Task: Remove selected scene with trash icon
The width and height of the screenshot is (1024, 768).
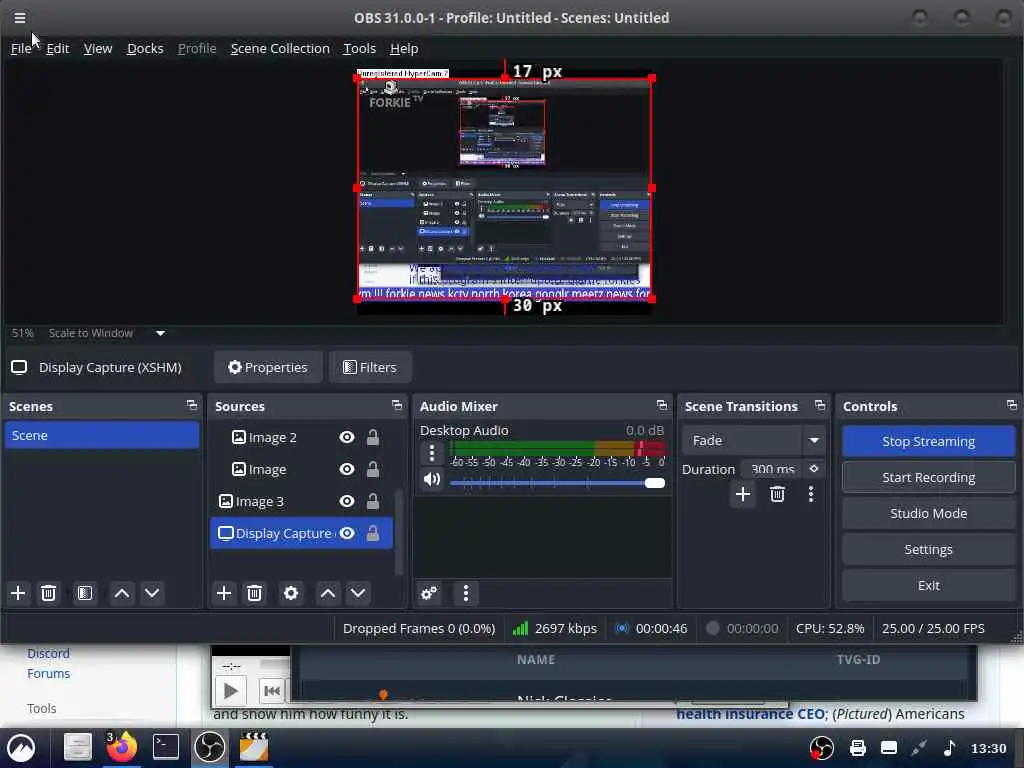Action: click(x=48, y=593)
